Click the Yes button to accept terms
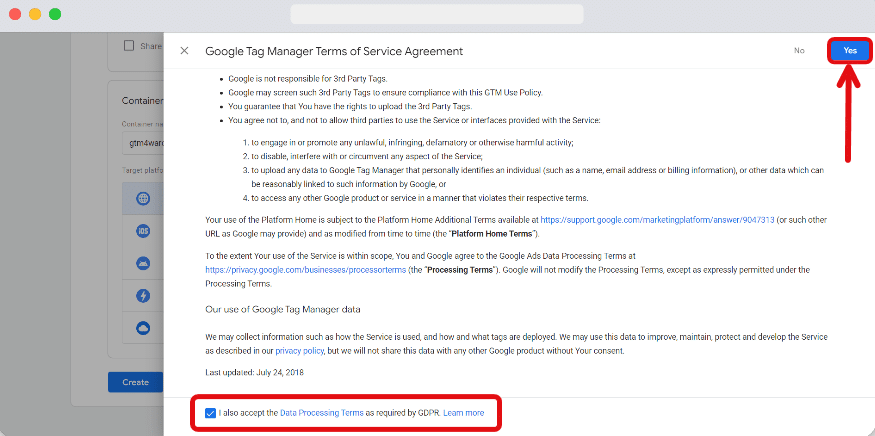 (850, 51)
